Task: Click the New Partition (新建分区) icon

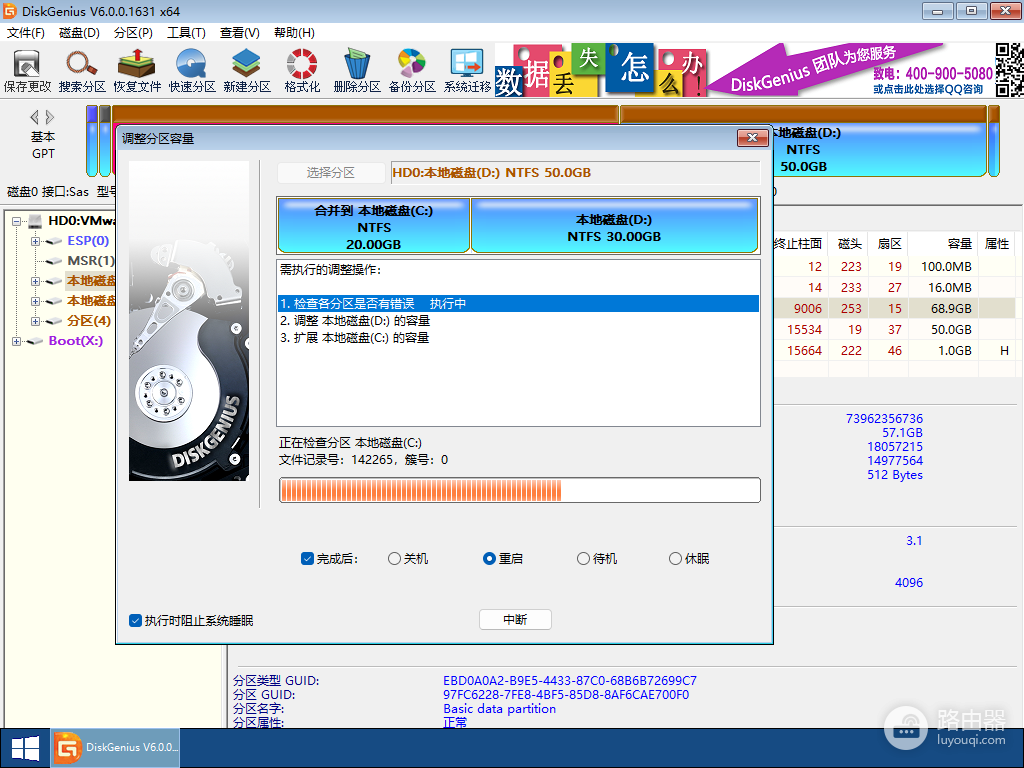Action: pos(247,71)
